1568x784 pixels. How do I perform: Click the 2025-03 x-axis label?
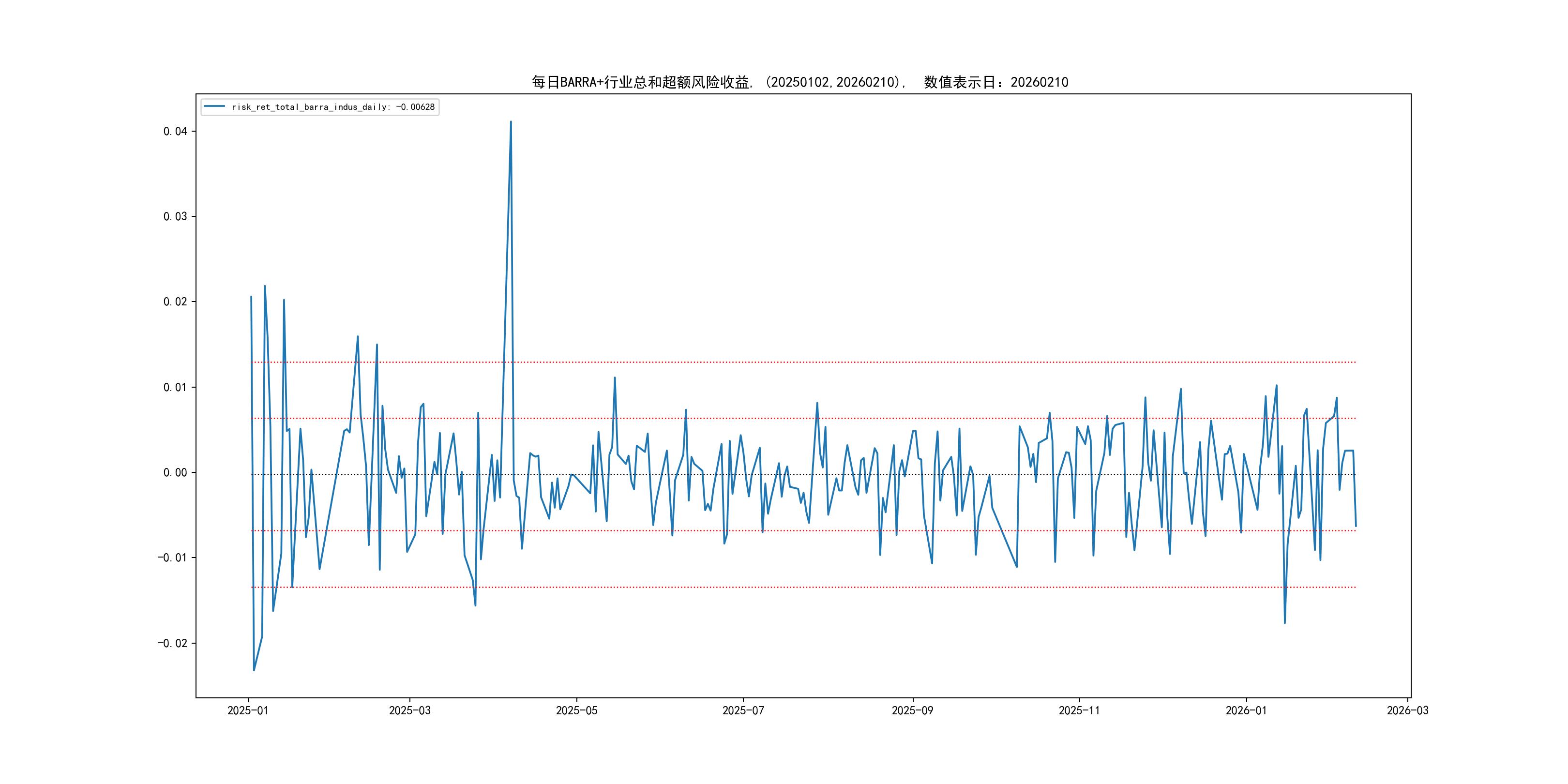pos(409,710)
